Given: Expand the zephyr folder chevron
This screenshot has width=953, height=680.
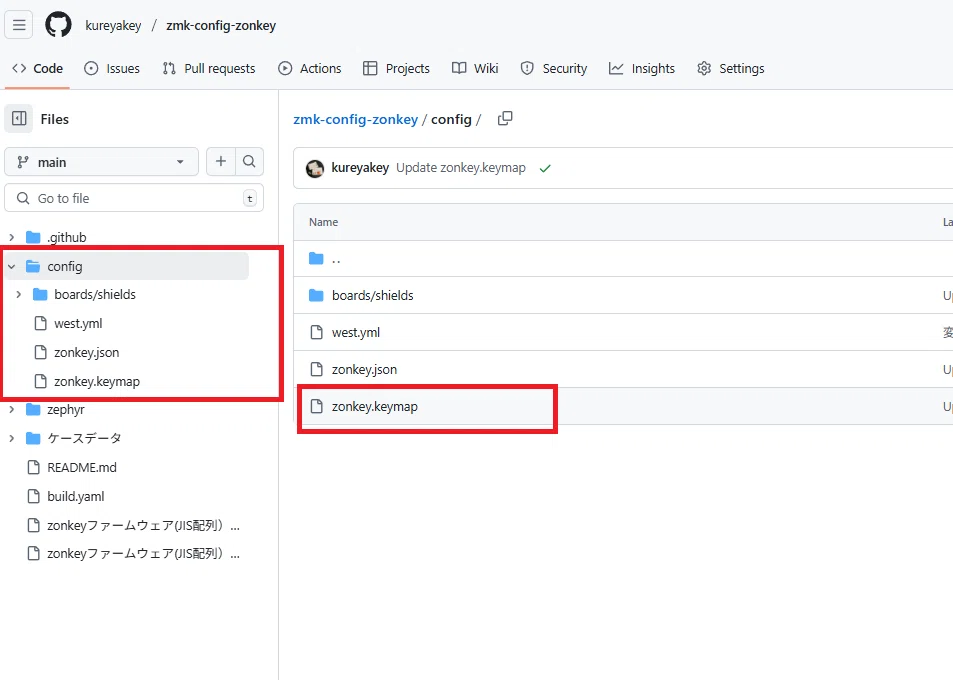Looking at the screenshot, I should point(12,410).
